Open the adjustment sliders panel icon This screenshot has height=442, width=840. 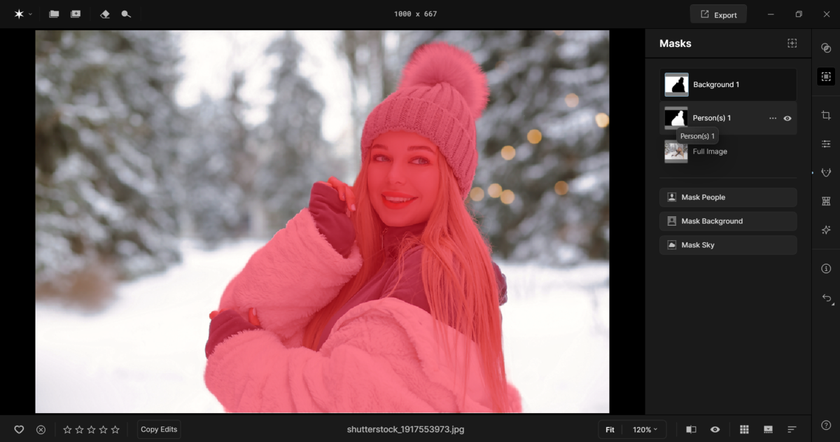826,145
